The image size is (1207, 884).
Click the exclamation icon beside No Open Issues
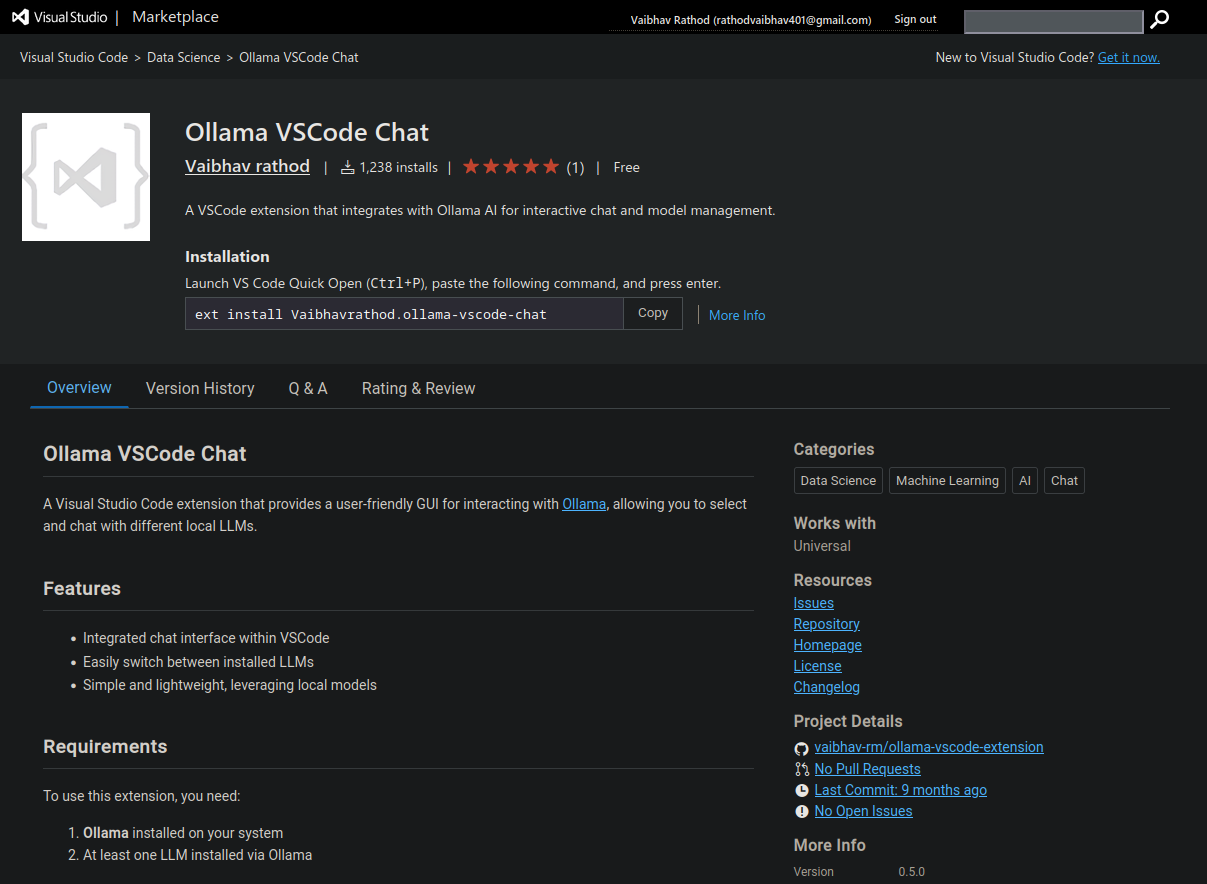click(x=801, y=811)
